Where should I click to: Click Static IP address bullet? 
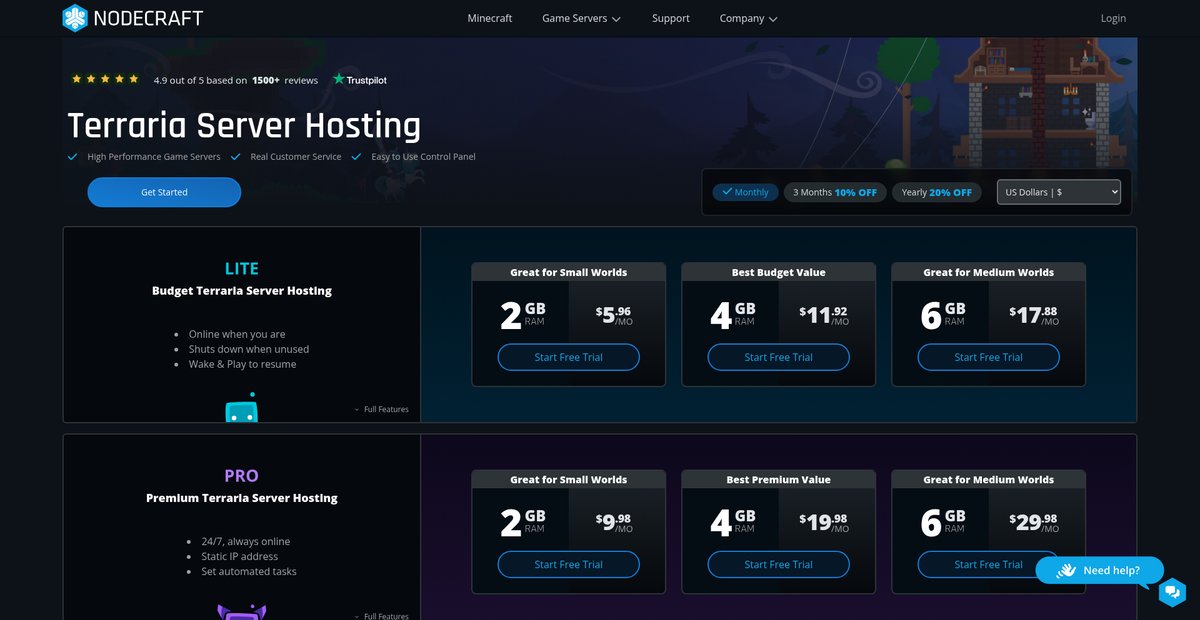tap(240, 556)
